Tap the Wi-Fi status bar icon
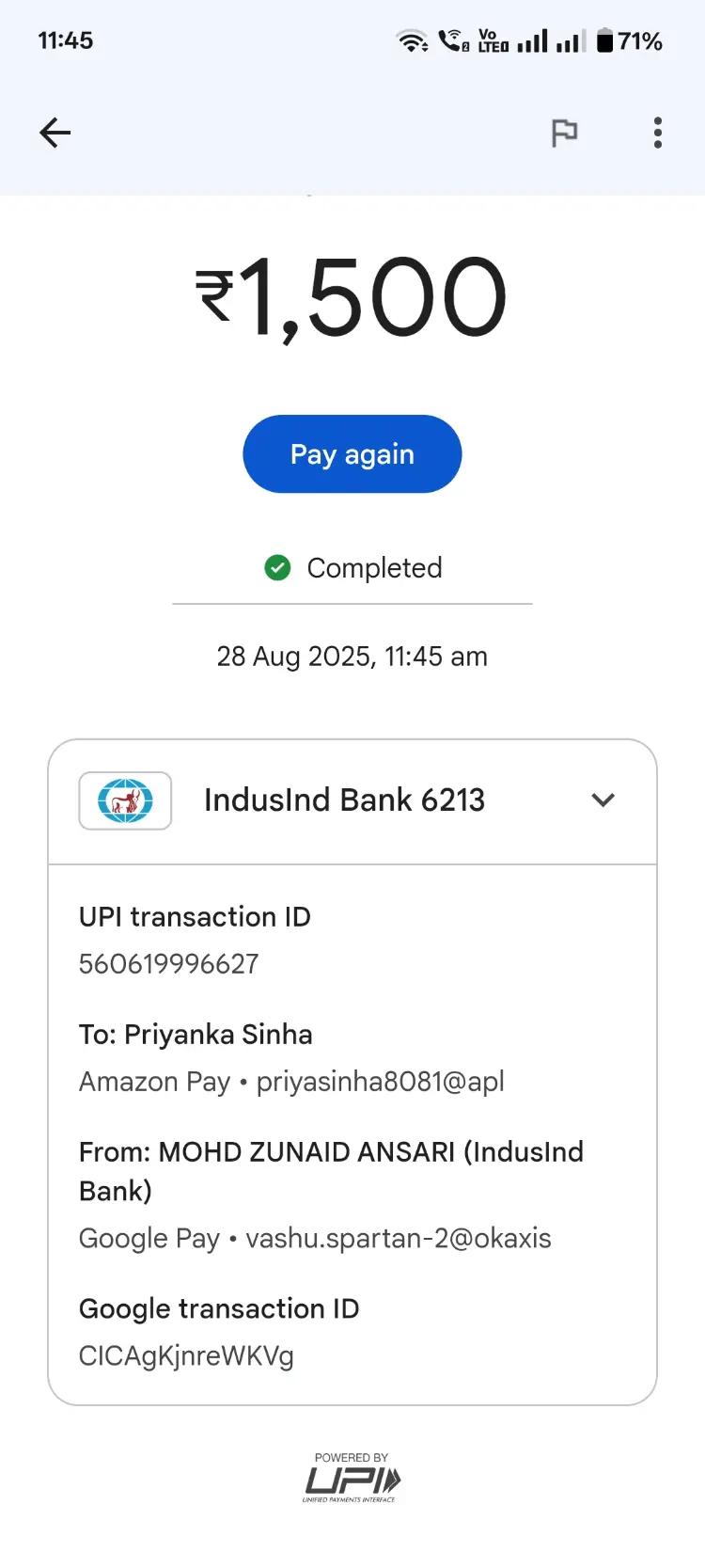Image resolution: width=705 pixels, height=1568 pixels. tap(412, 41)
